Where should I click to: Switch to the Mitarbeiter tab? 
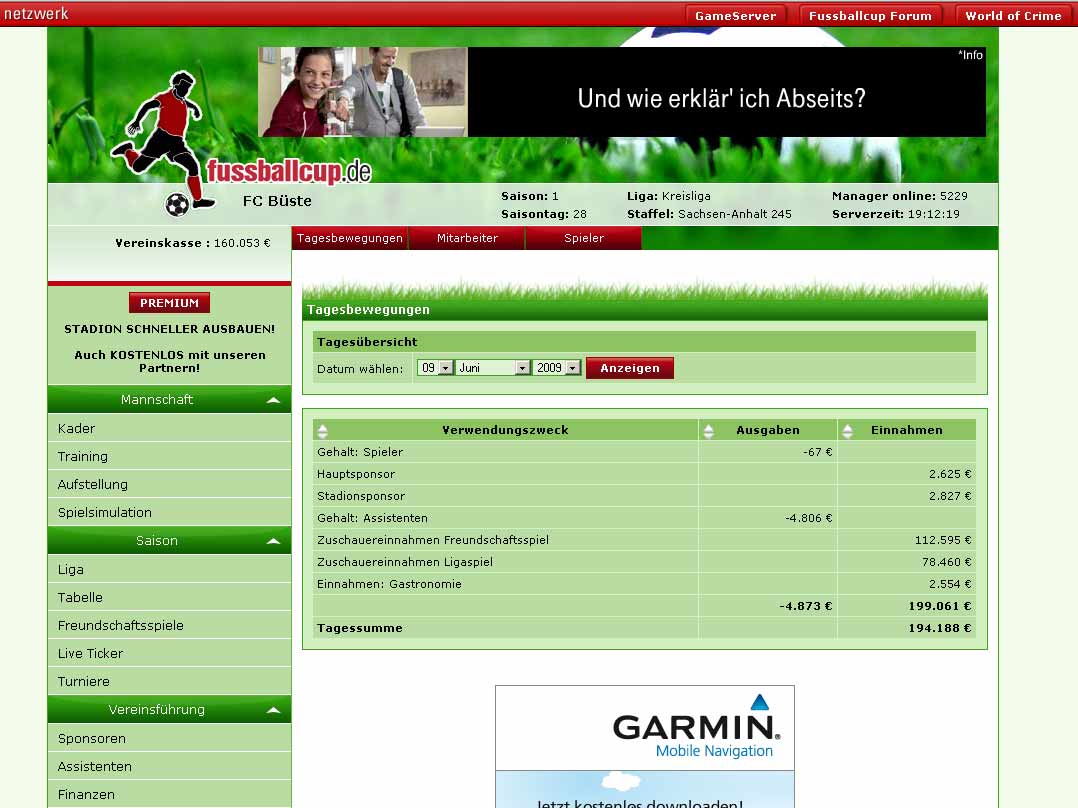pos(467,239)
